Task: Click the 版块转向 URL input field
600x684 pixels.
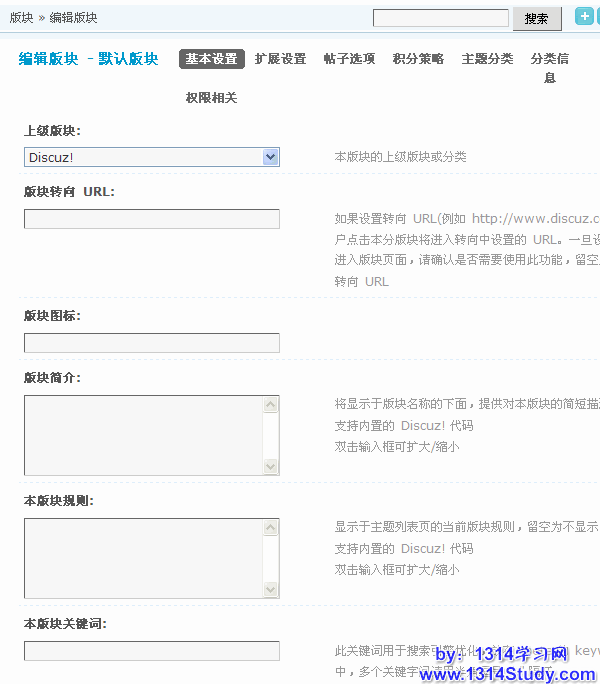Action: point(151,219)
